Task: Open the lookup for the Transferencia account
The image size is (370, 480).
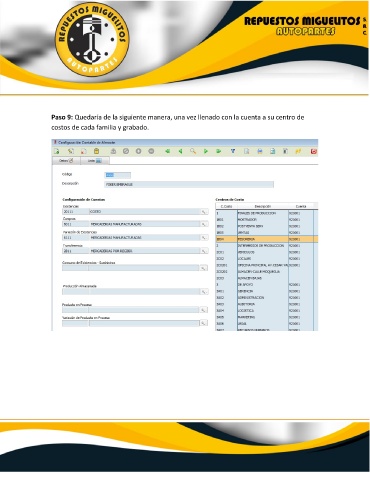Action: tap(203, 251)
